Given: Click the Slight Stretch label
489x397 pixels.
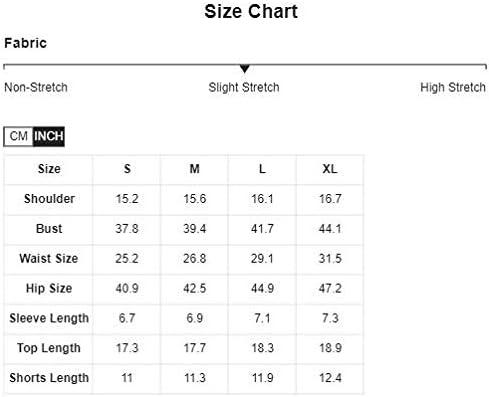Looking at the screenshot, I should coord(244,88).
